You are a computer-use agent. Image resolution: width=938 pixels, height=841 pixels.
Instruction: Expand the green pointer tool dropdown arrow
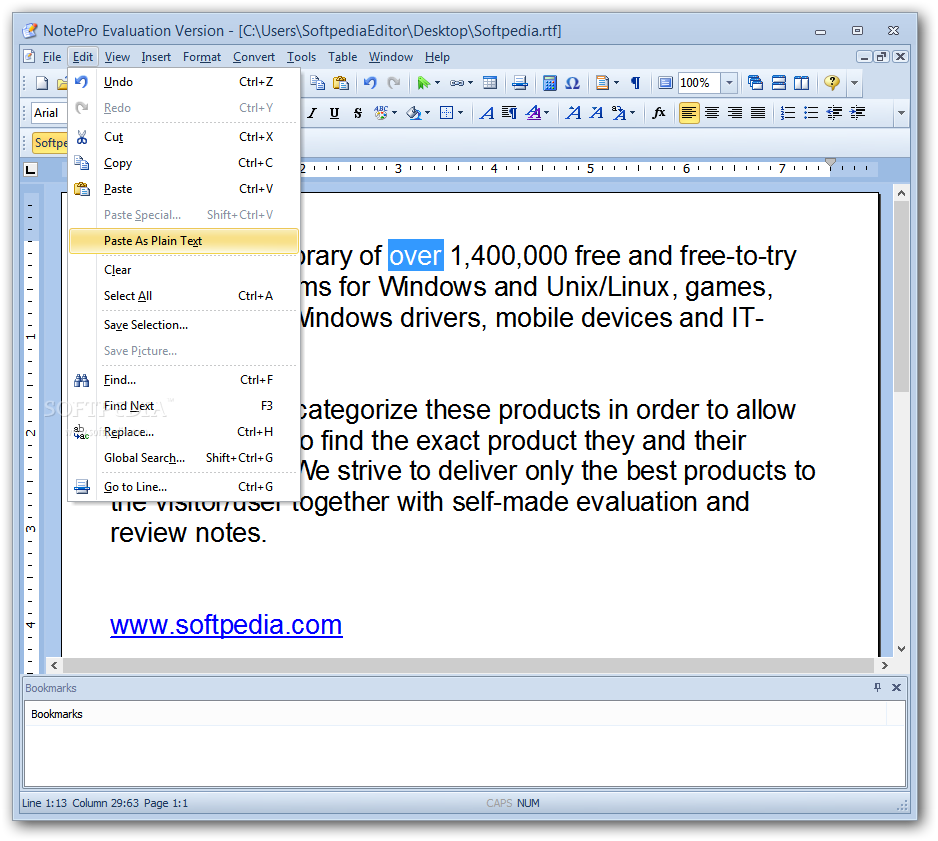click(x=438, y=83)
